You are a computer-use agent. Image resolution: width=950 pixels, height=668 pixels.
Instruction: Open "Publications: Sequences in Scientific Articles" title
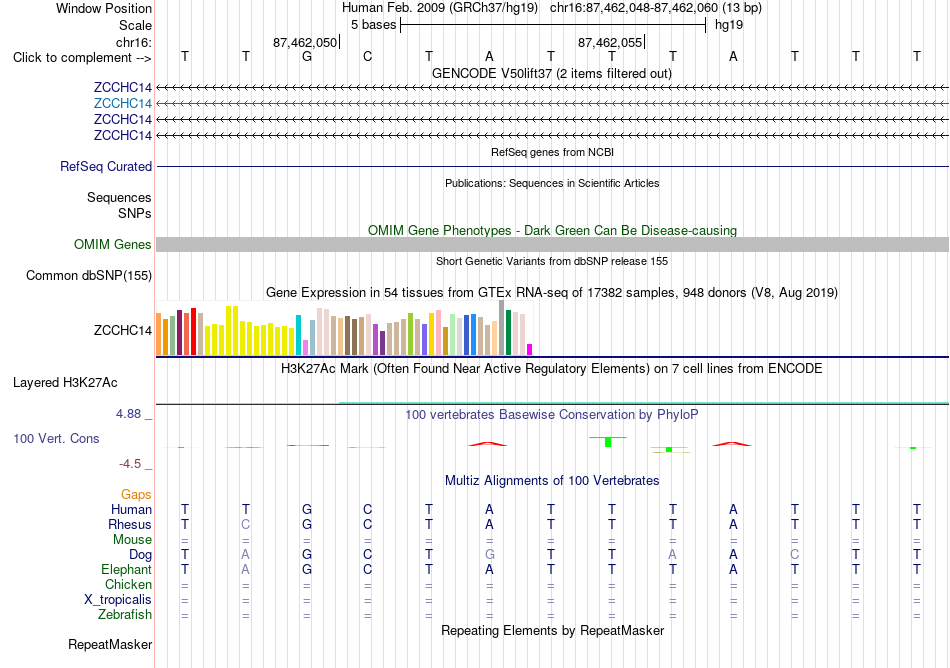(x=552, y=183)
